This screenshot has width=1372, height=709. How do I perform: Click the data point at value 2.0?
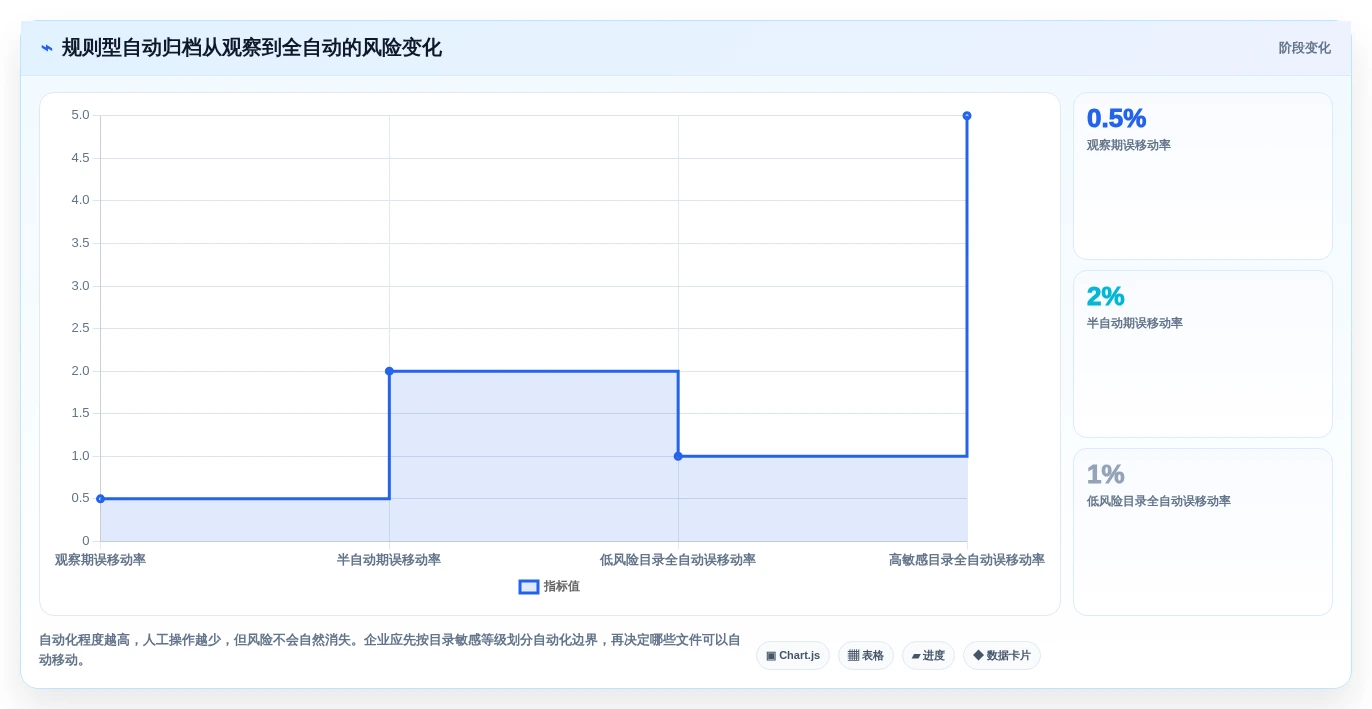389,371
